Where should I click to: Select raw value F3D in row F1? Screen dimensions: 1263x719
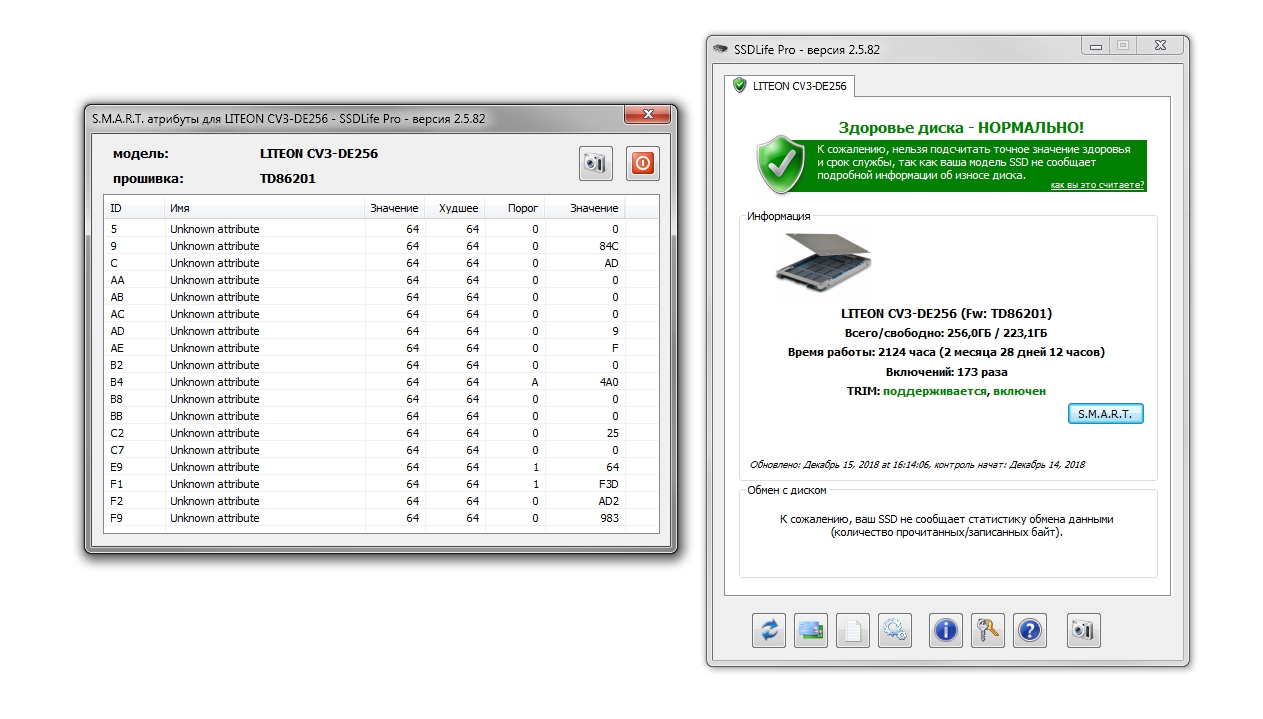click(609, 484)
